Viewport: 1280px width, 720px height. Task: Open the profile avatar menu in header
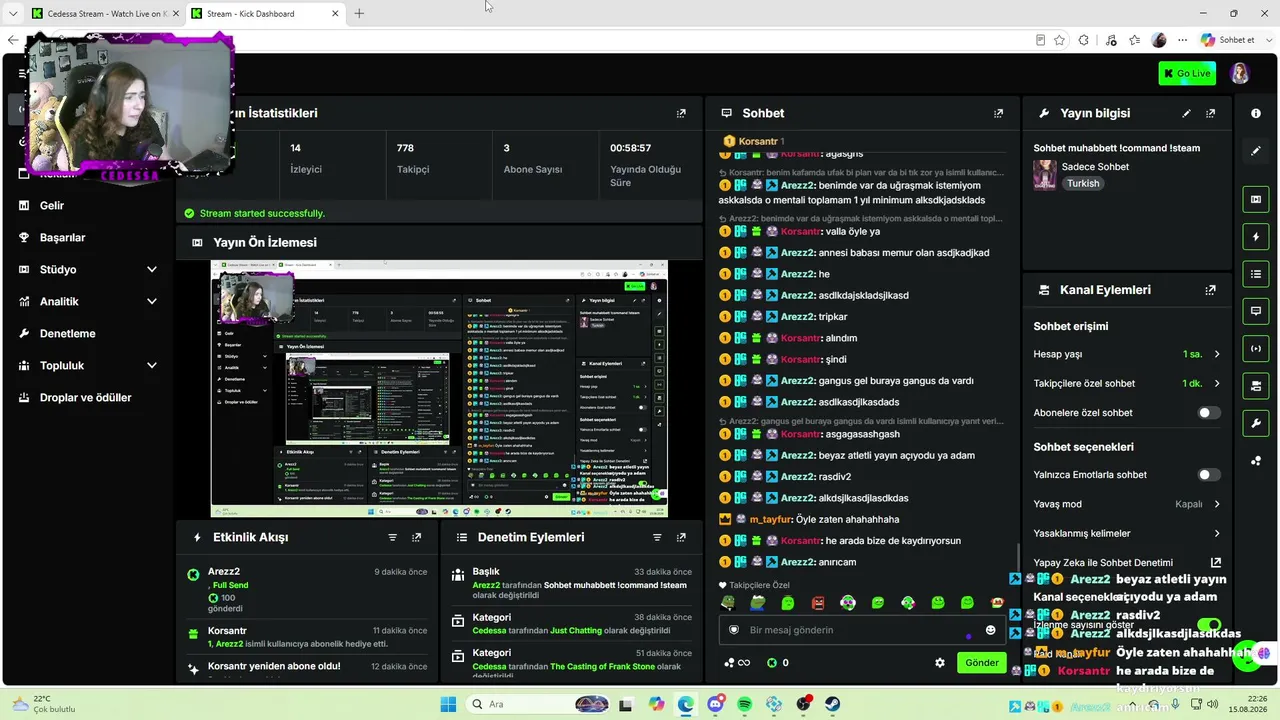[1239, 73]
